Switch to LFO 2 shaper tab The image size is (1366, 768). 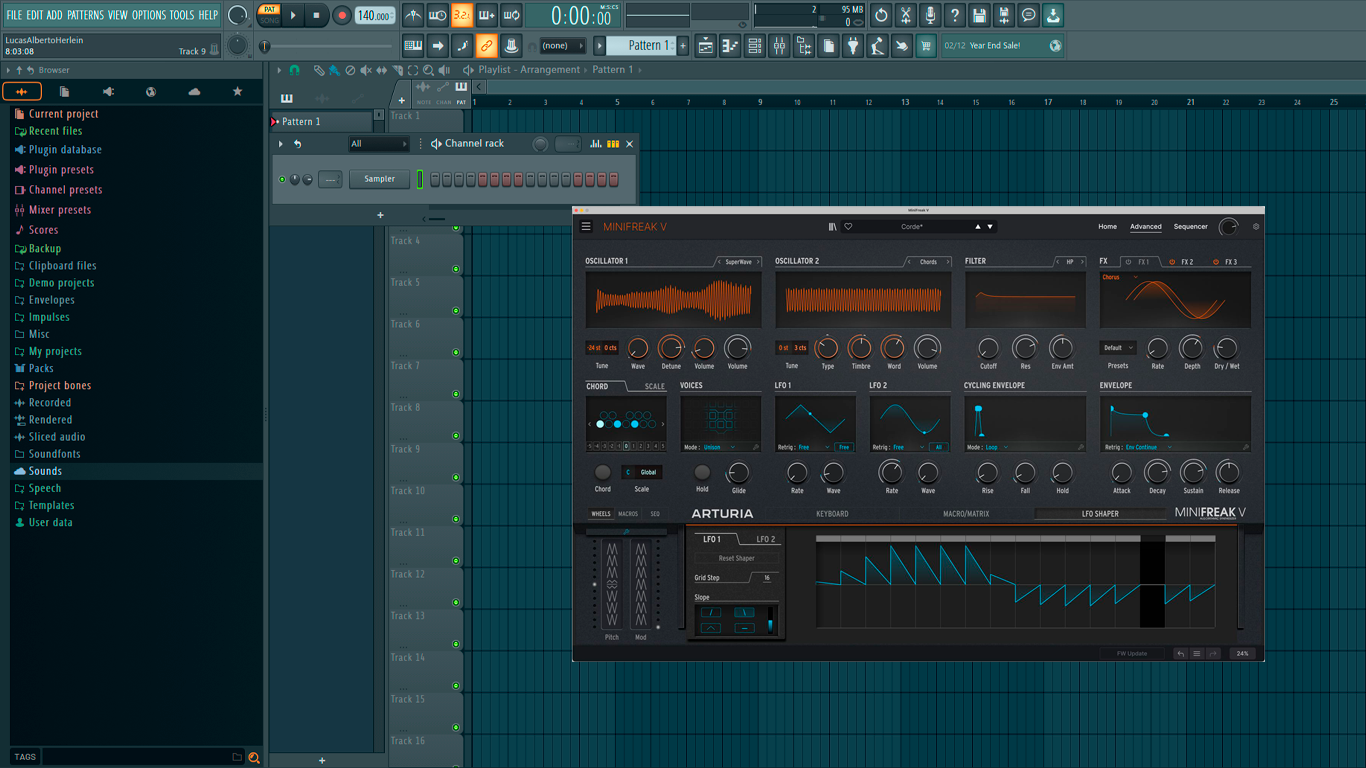(765, 539)
